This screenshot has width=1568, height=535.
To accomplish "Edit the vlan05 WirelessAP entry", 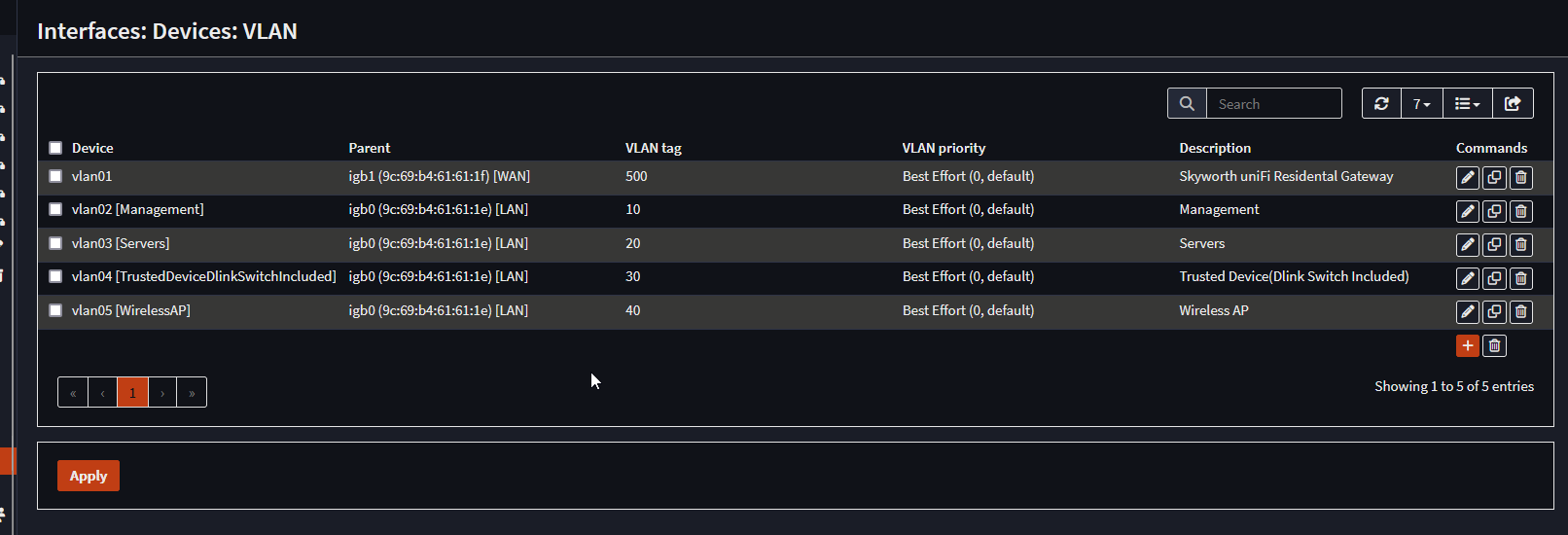I will [x=1468, y=311].
